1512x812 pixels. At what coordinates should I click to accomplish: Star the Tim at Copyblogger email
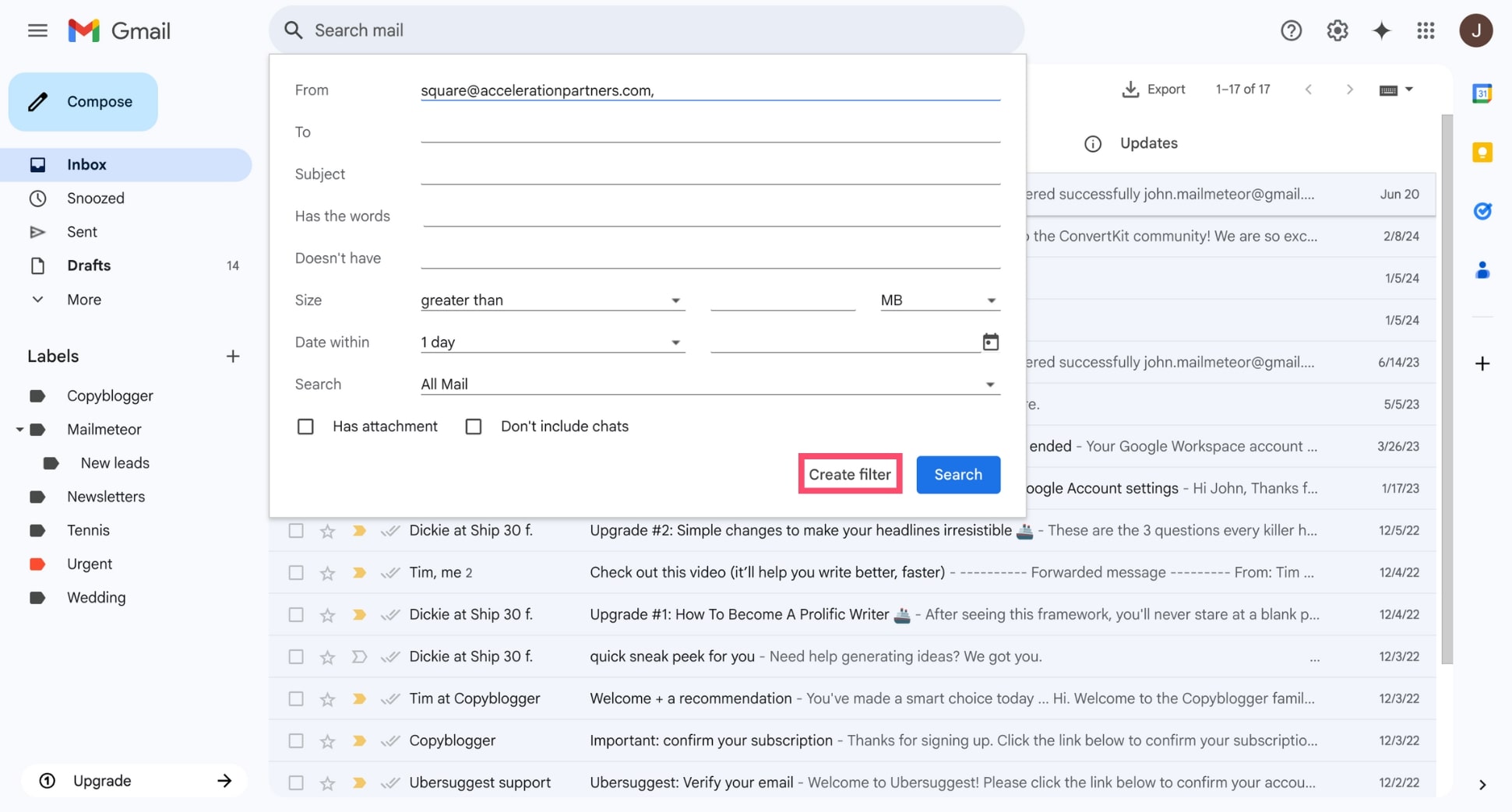click(327, 699)
